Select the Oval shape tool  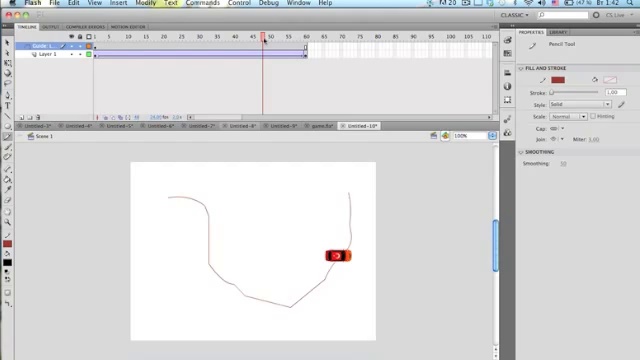click(7, 127)
